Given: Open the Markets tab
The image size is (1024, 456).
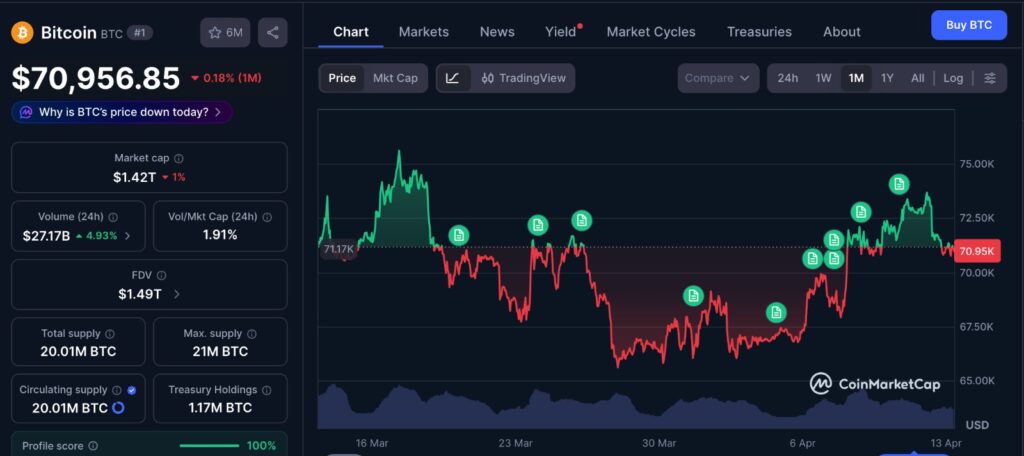Looking at the screenshot, I should [x=424, y=32].
